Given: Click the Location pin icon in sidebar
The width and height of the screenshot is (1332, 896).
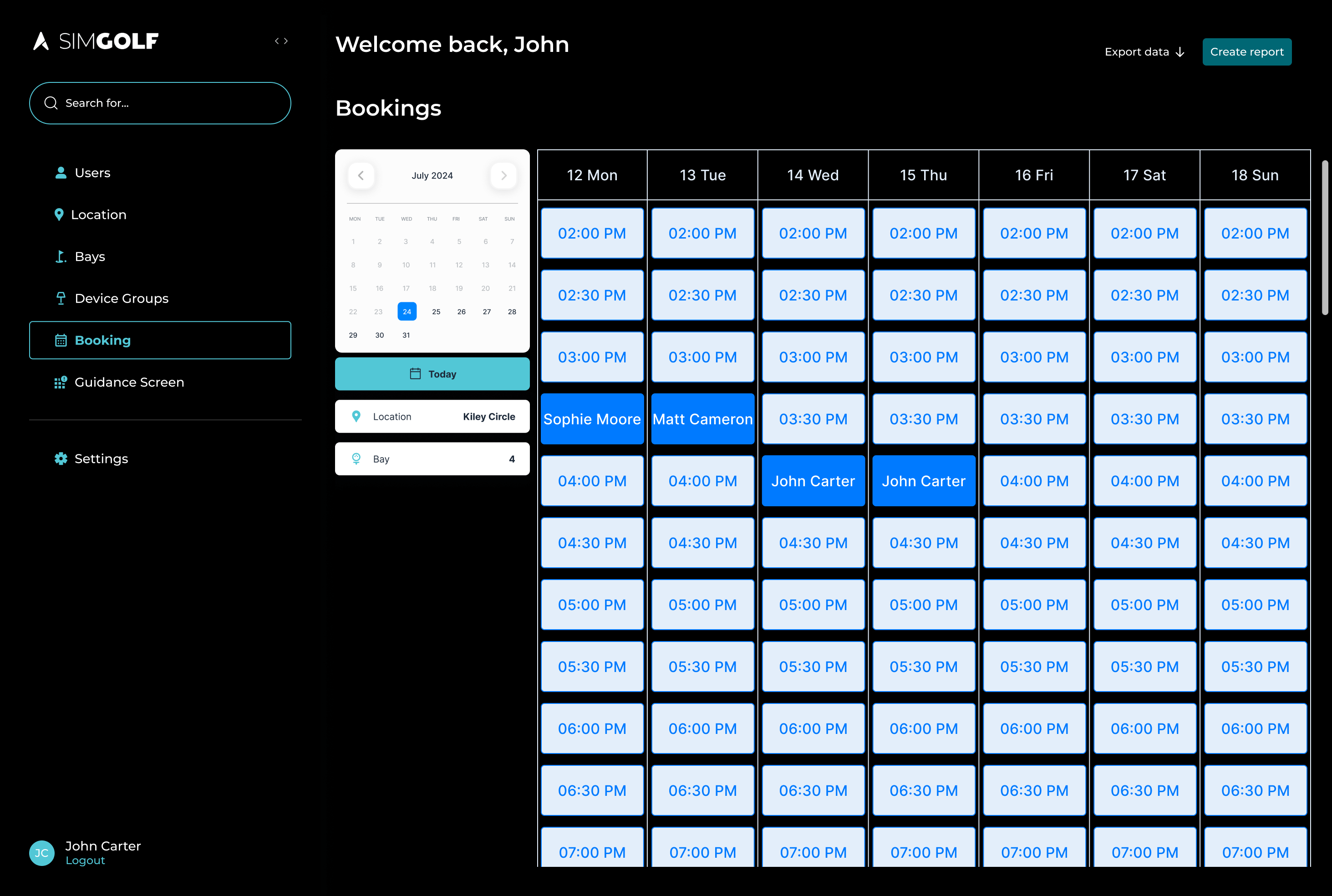Looking at the screenshot, I should [x=59, y=215].
